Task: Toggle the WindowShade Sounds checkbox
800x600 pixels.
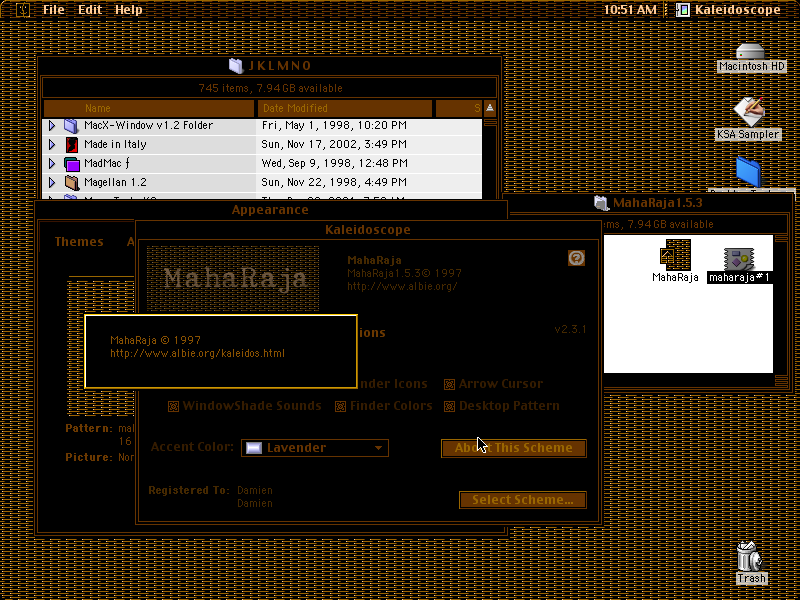Action: (173, 407)
